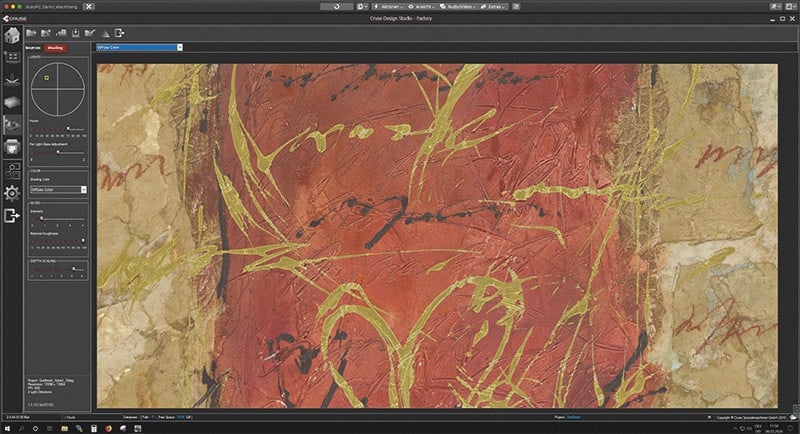Viewport: 800px width, 434px height.
Task: Click the small icon right of Extras menu
Action: pos(516,7)
